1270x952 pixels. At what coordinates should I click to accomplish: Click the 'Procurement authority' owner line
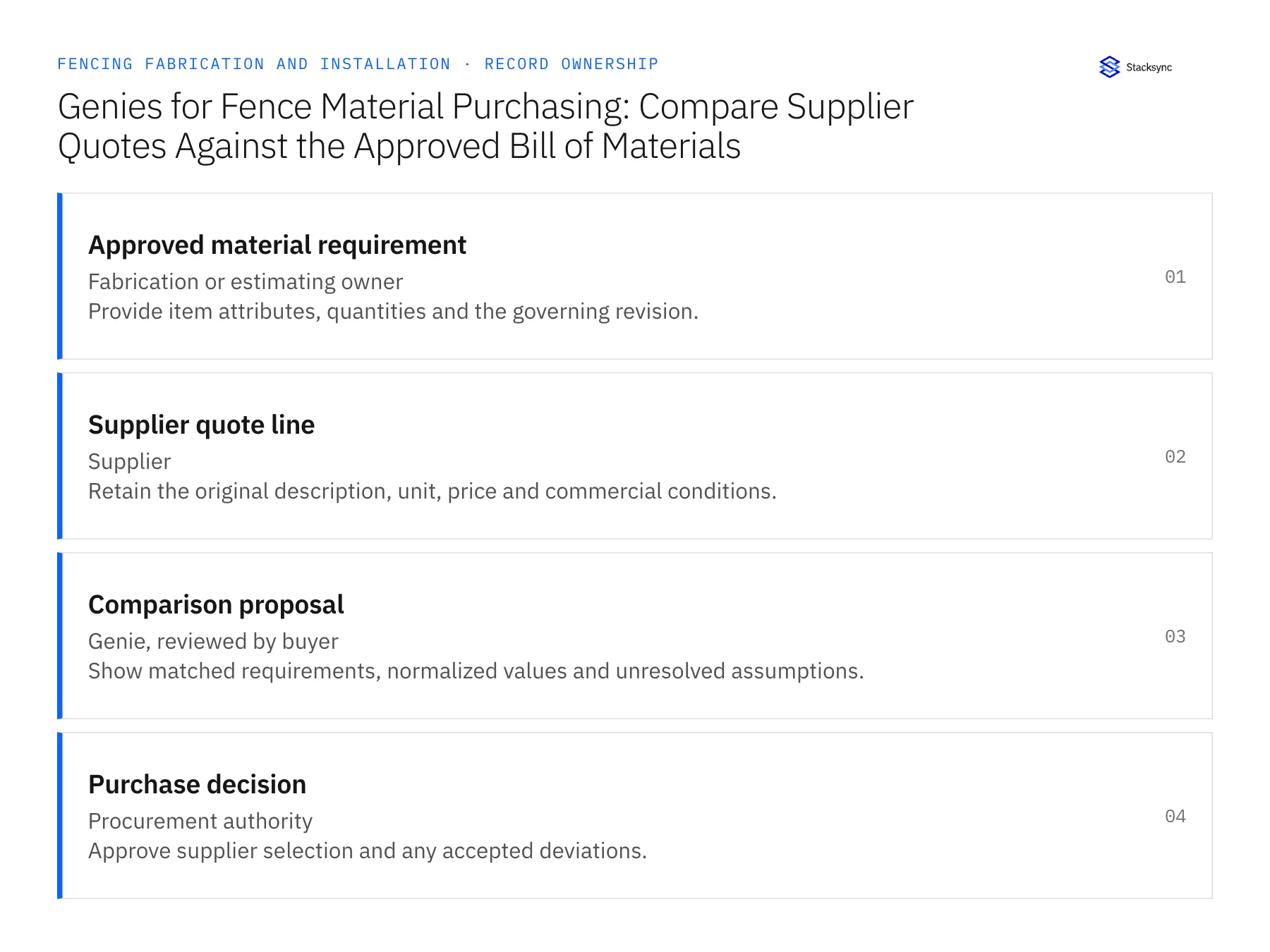tap(200, 822)
